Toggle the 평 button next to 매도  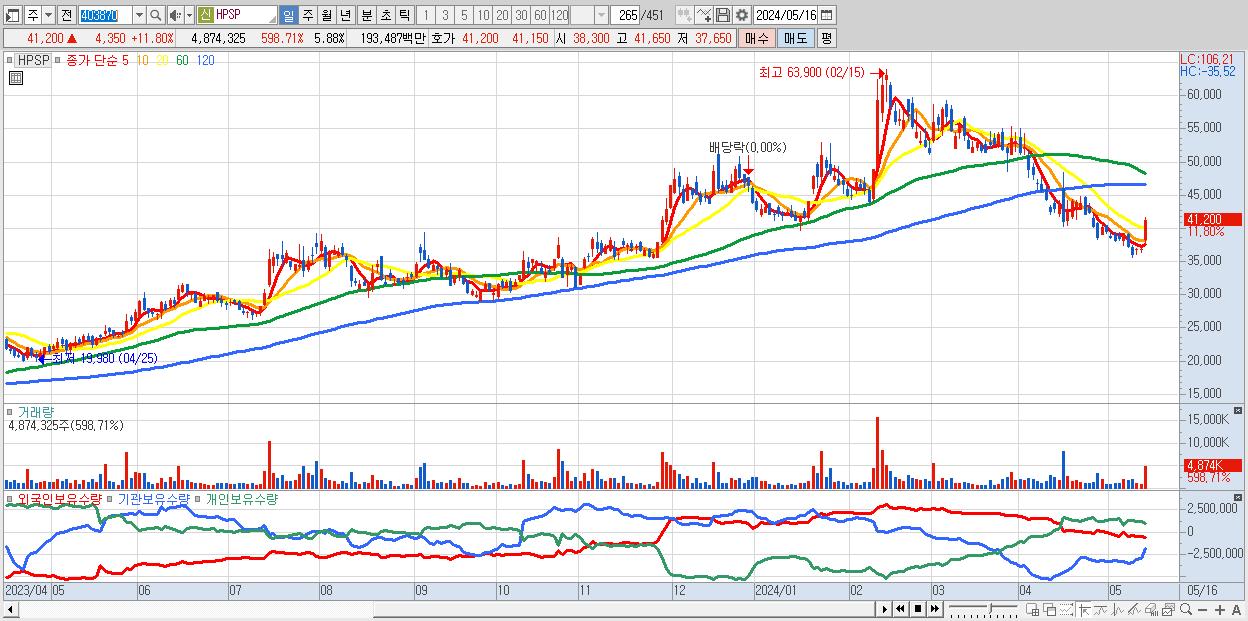pyautogui.click(x=826, y=38)
